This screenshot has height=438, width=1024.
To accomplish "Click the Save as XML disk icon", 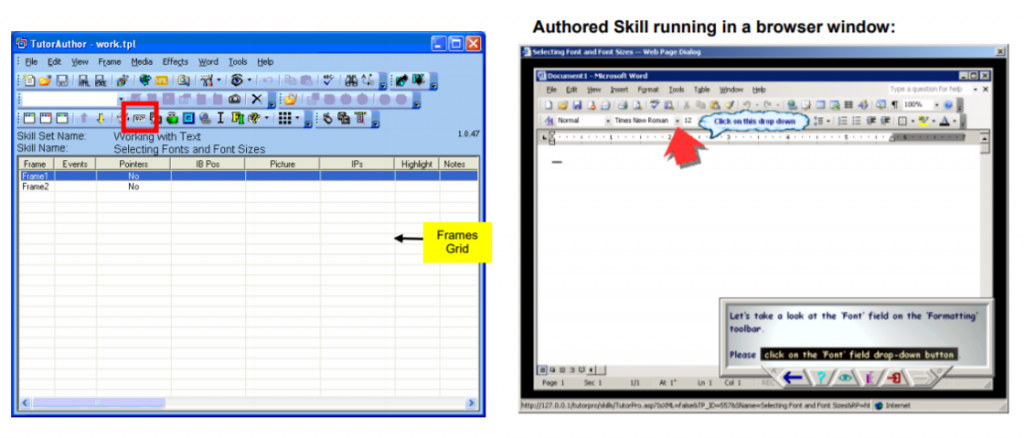I will (84, 81).
